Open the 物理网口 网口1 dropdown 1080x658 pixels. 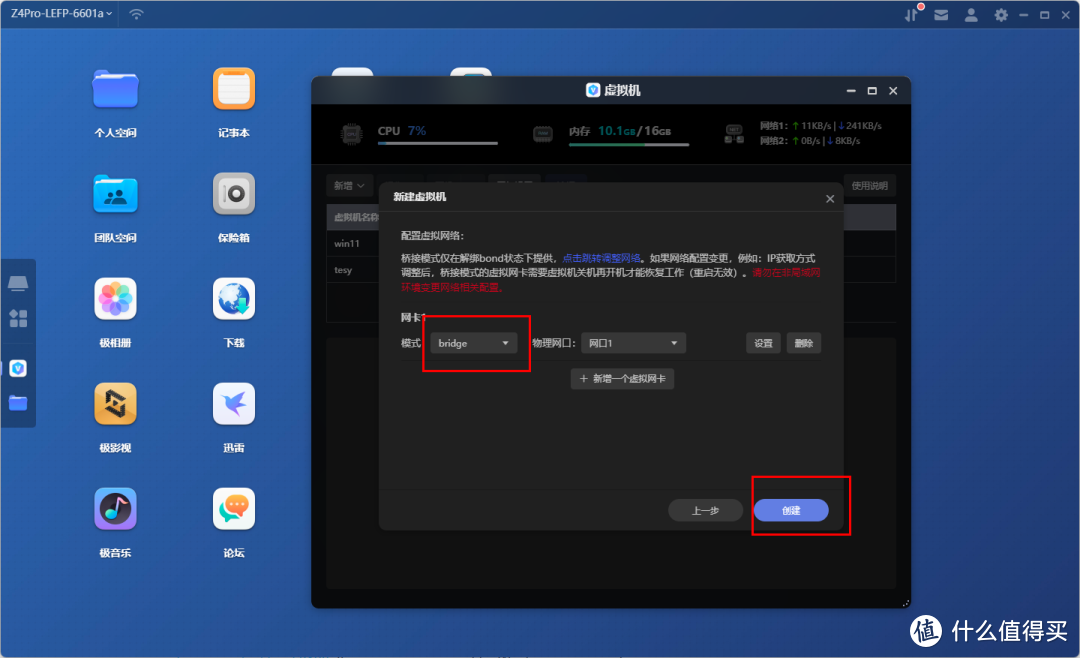pos(633,343)
